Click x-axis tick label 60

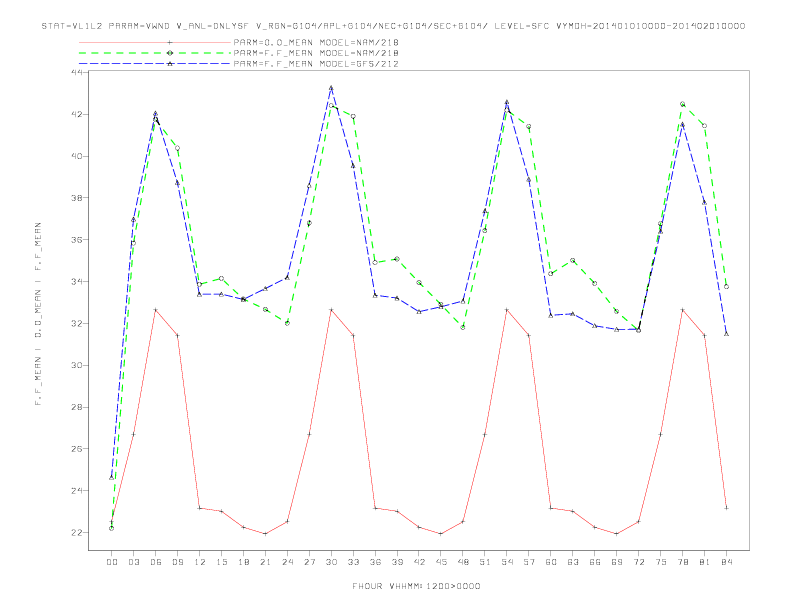coord(551,562)
